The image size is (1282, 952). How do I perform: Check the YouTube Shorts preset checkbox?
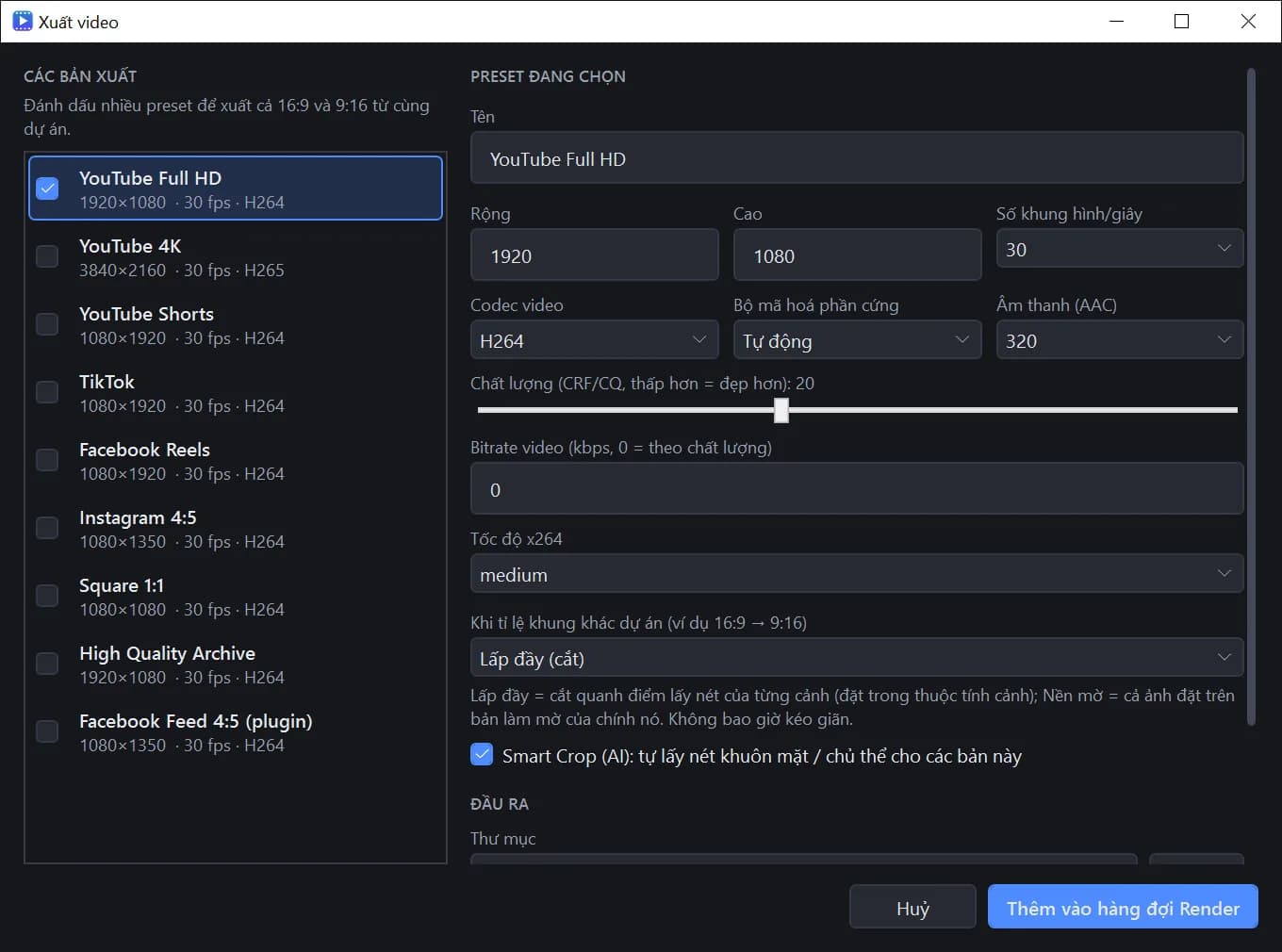point(47,323)
